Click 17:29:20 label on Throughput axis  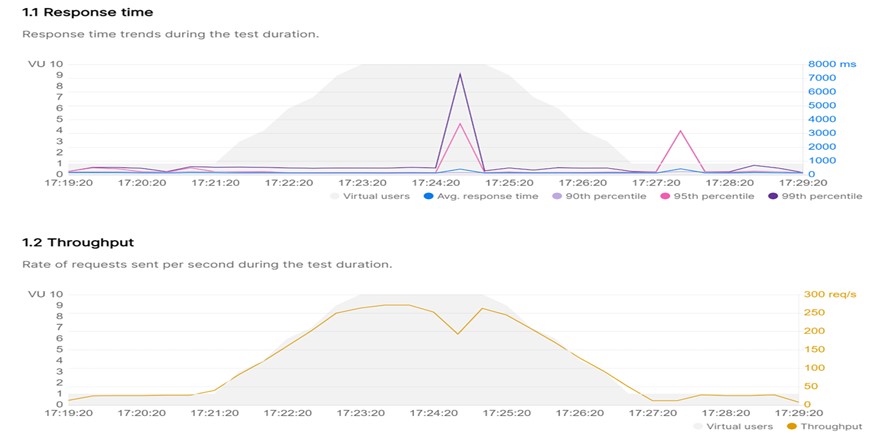[x=800, y=413]
